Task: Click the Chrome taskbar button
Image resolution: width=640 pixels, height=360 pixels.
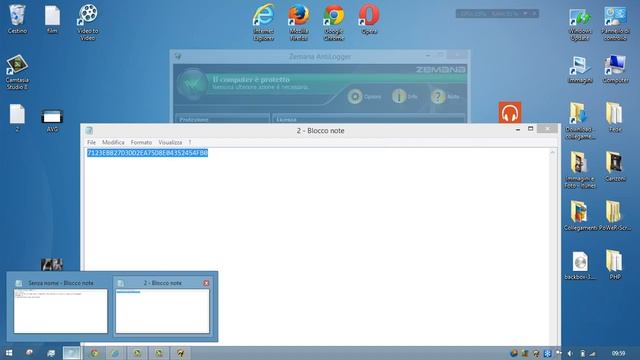Action: (95, 353)
